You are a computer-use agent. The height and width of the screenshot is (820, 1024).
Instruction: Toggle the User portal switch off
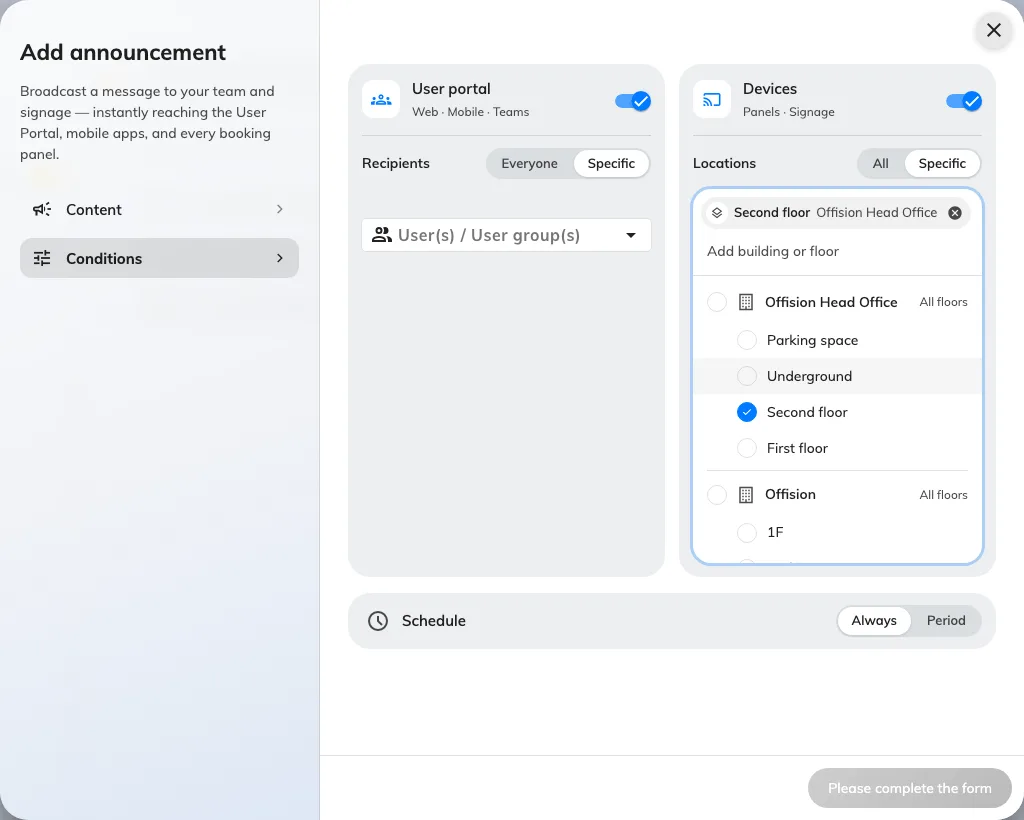(x=633, y=101)
